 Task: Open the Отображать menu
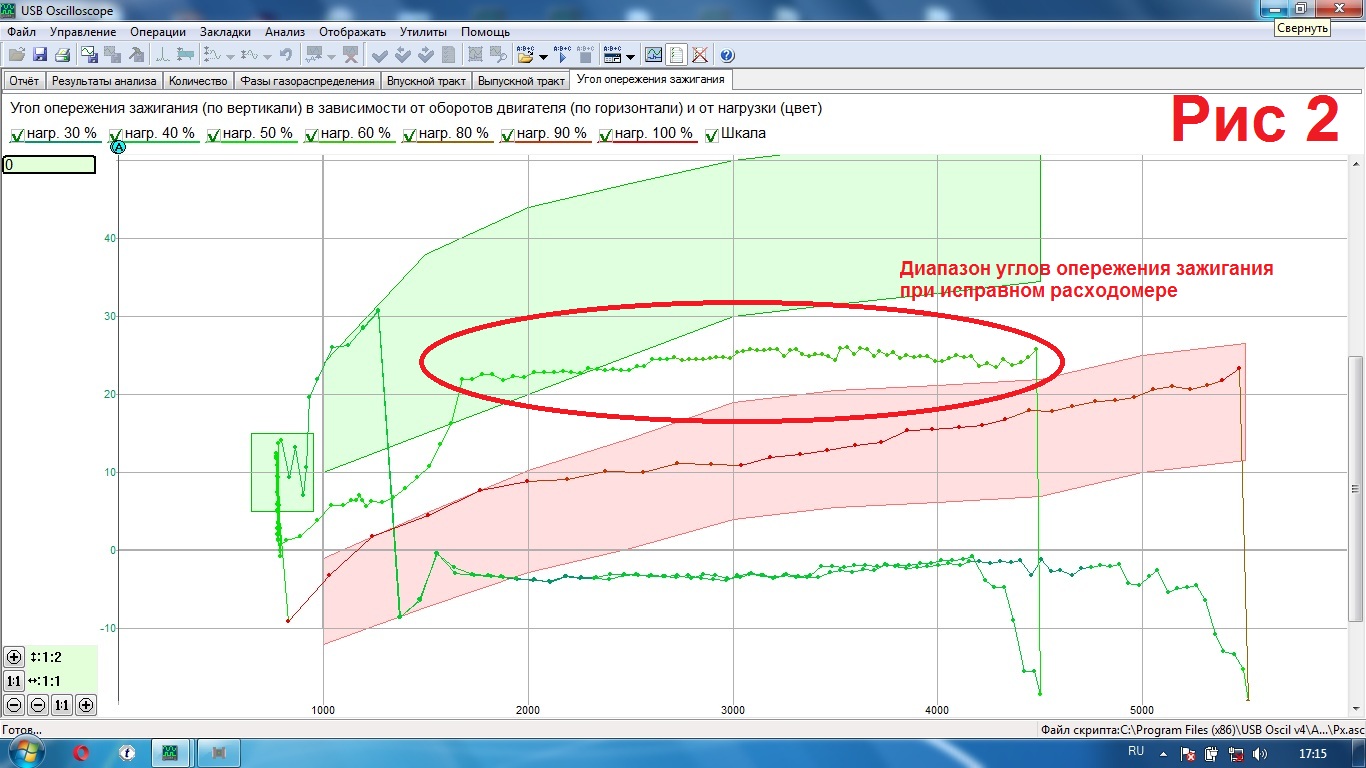[350, 32]
